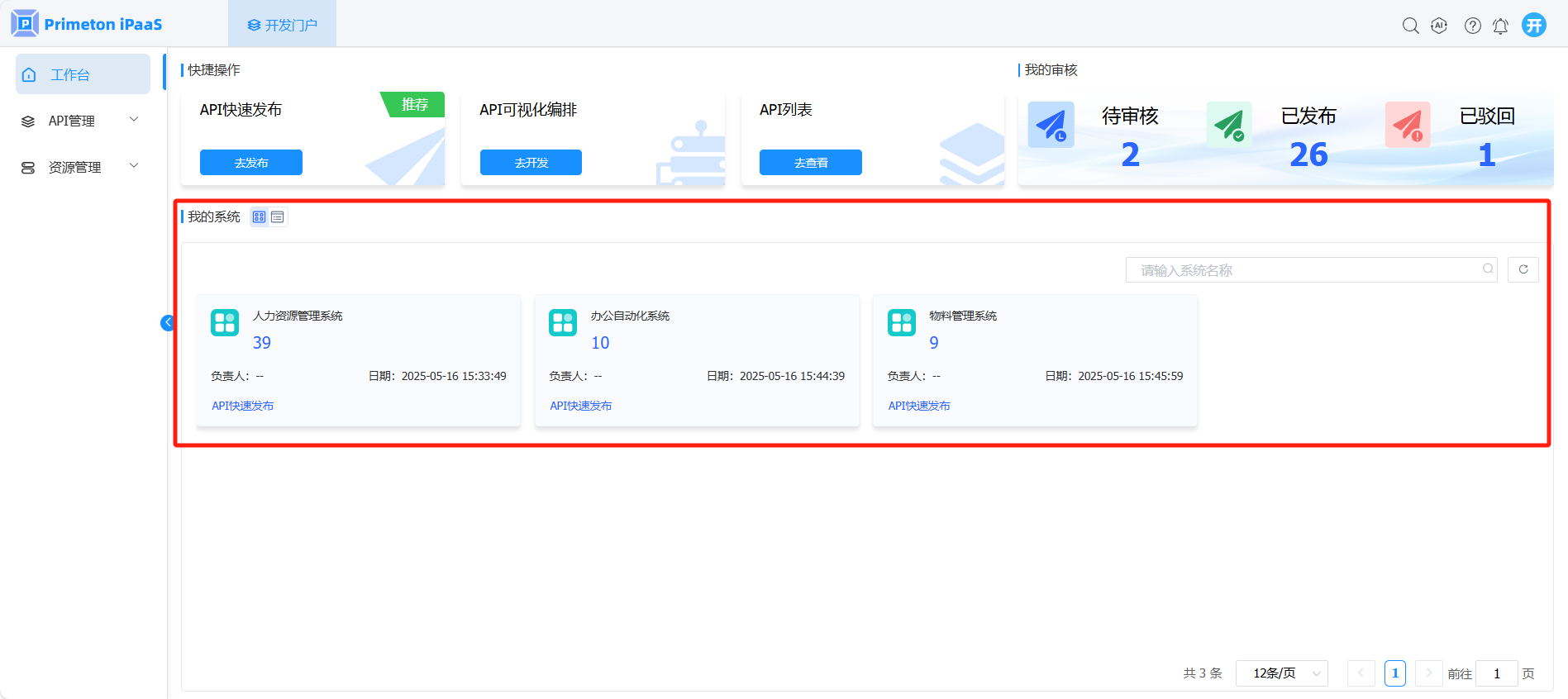Click the search magnifier icon in header
This screenshot has height=699, width=1568.
tap(1410, 26)
